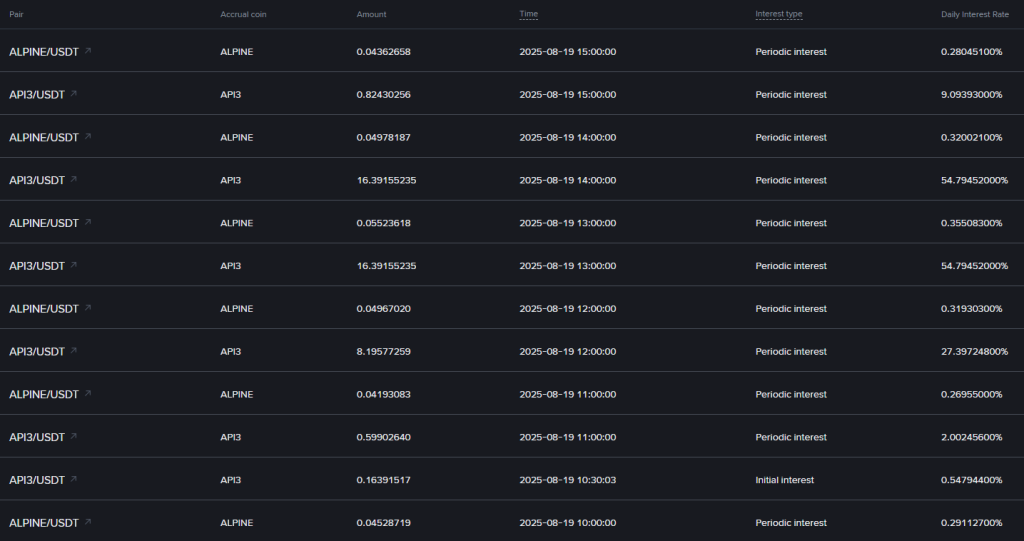Click the Pair column header
1024x541 pixels.
pyautogui.click(x=16, y=14)
